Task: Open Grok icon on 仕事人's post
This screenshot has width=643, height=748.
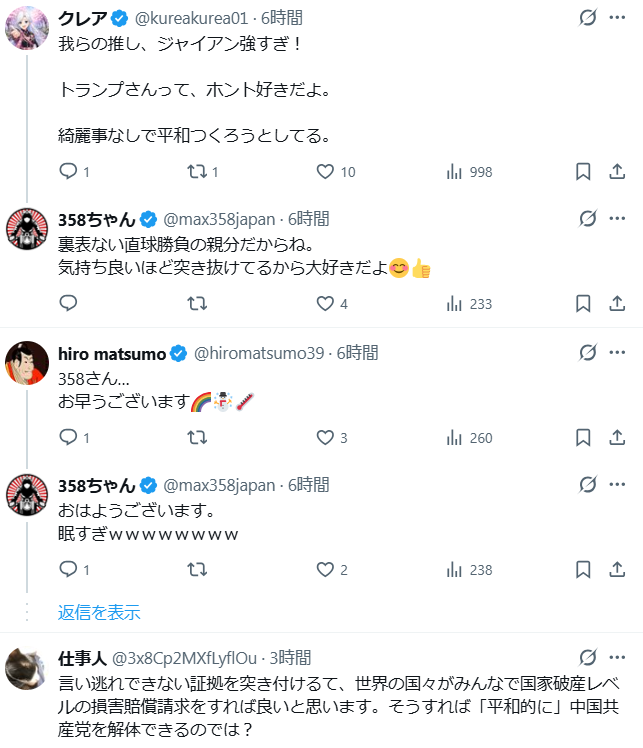Action: (x=588, y=658)
